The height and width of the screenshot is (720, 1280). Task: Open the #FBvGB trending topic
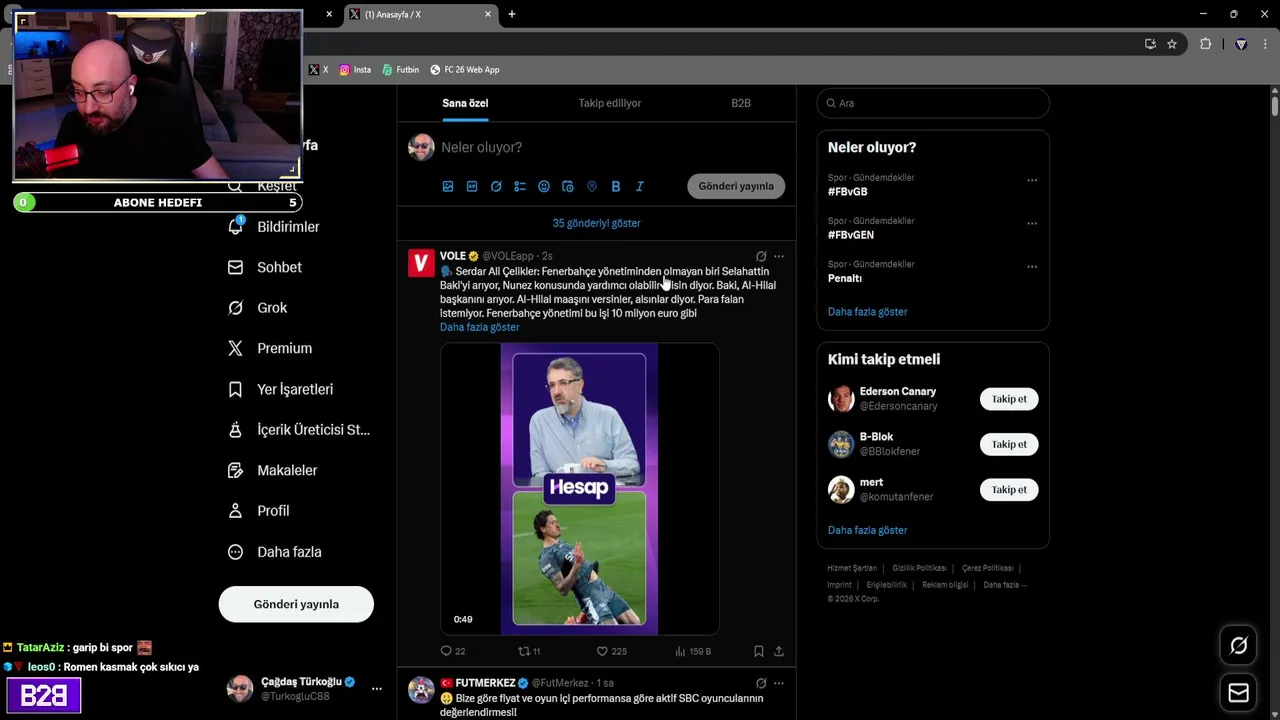tap(847, 191)
